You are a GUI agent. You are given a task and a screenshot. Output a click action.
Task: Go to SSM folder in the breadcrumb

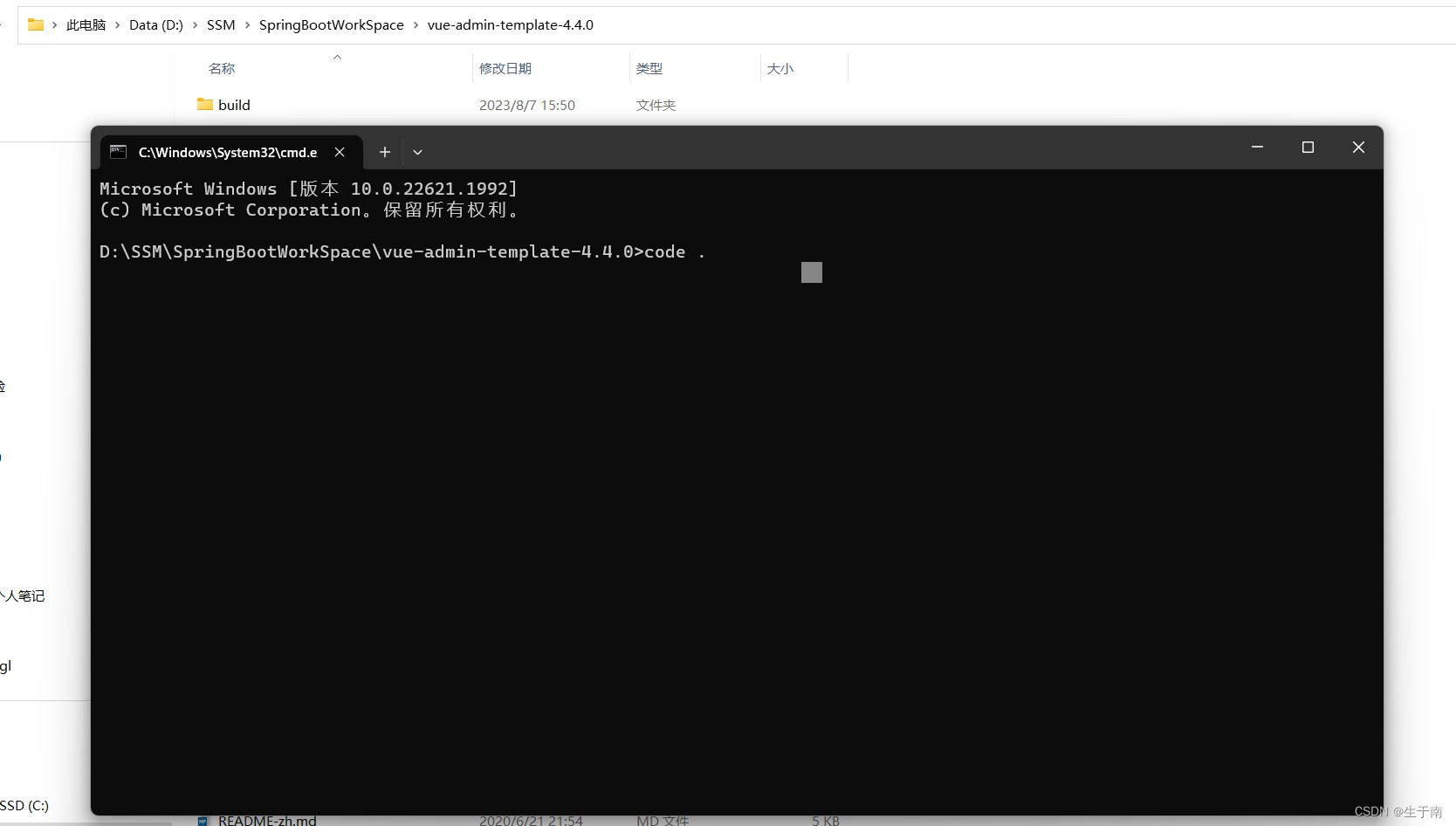coord(221,24)
